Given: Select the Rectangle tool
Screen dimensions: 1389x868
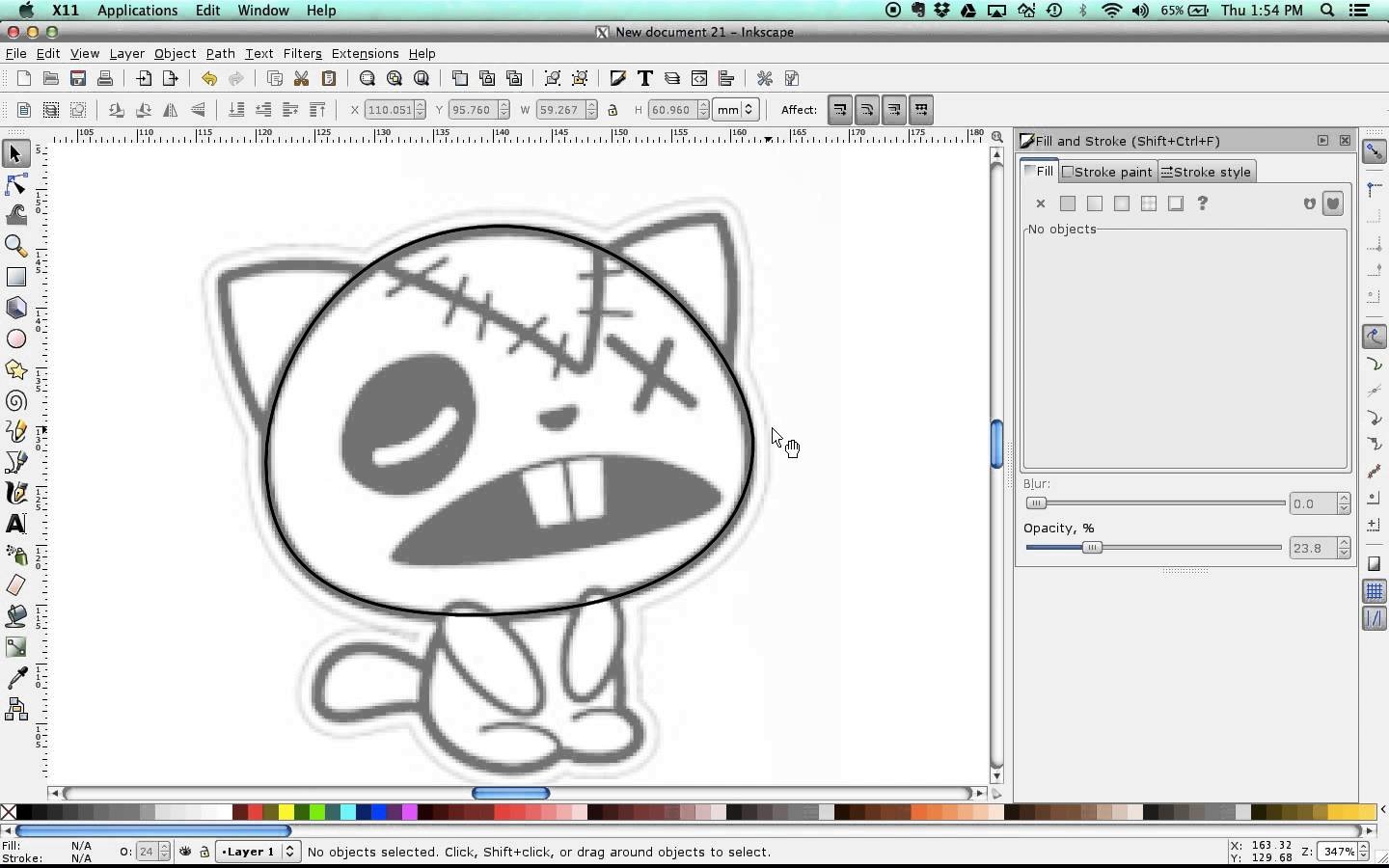Looking at the screenshot, I should coord(16,277).
